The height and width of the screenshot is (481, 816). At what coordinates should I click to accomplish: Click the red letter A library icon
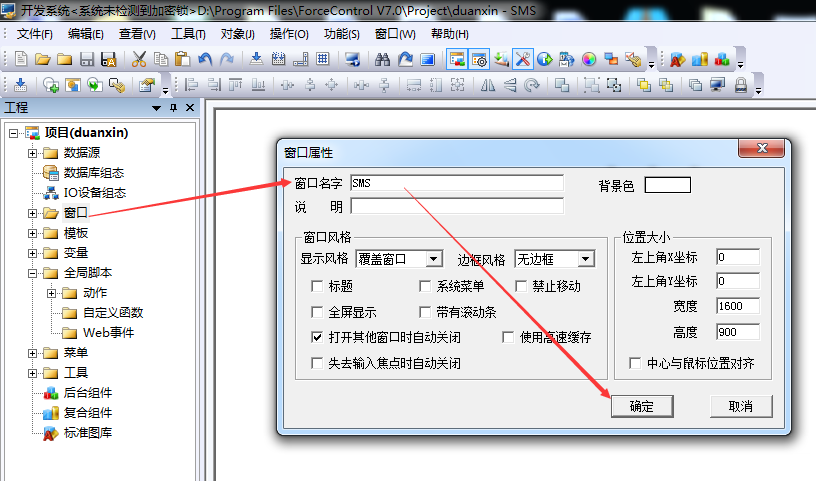point(678,59)
